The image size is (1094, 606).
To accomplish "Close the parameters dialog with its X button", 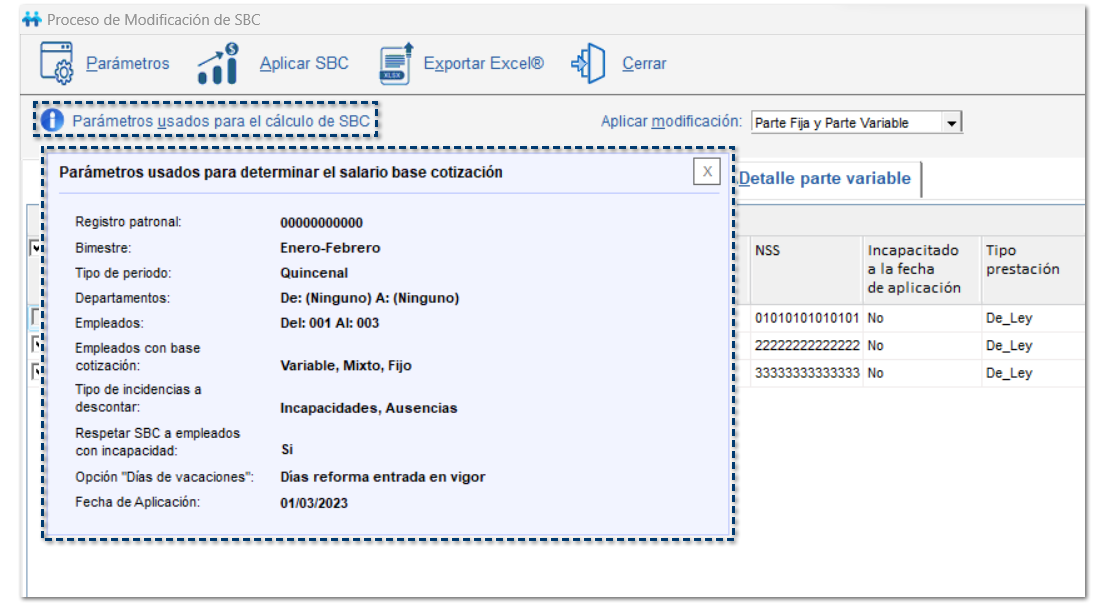I will pyautogui.click(x=706, y=172).
